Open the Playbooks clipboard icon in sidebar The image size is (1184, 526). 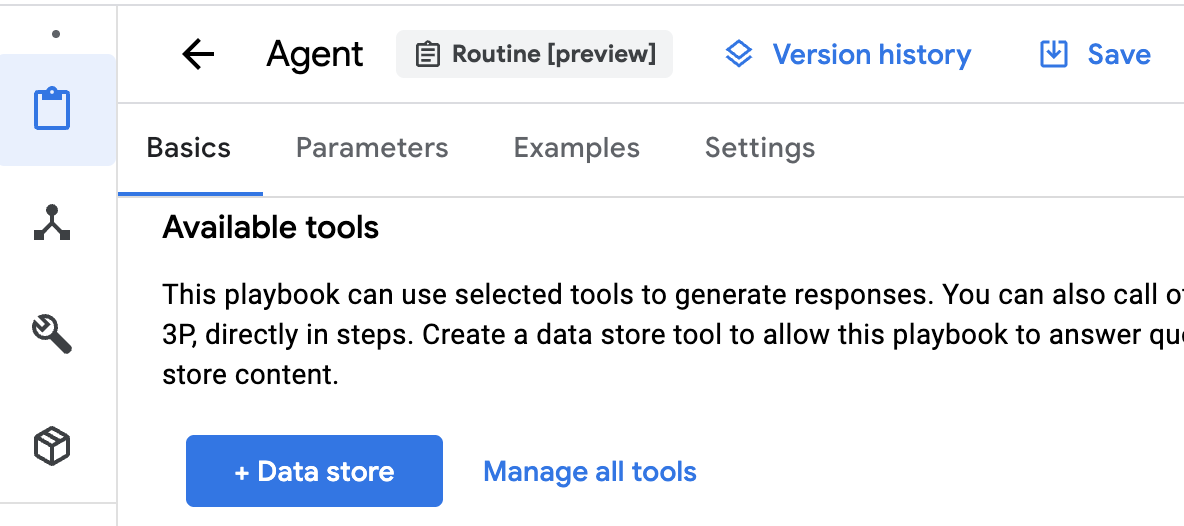[x=53, y=110]
